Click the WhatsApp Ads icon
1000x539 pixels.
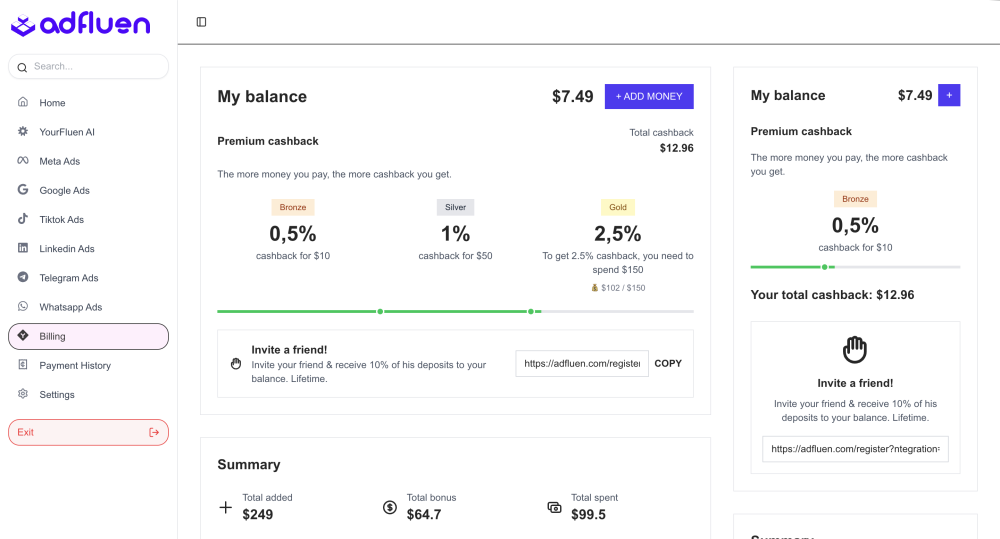22,307
